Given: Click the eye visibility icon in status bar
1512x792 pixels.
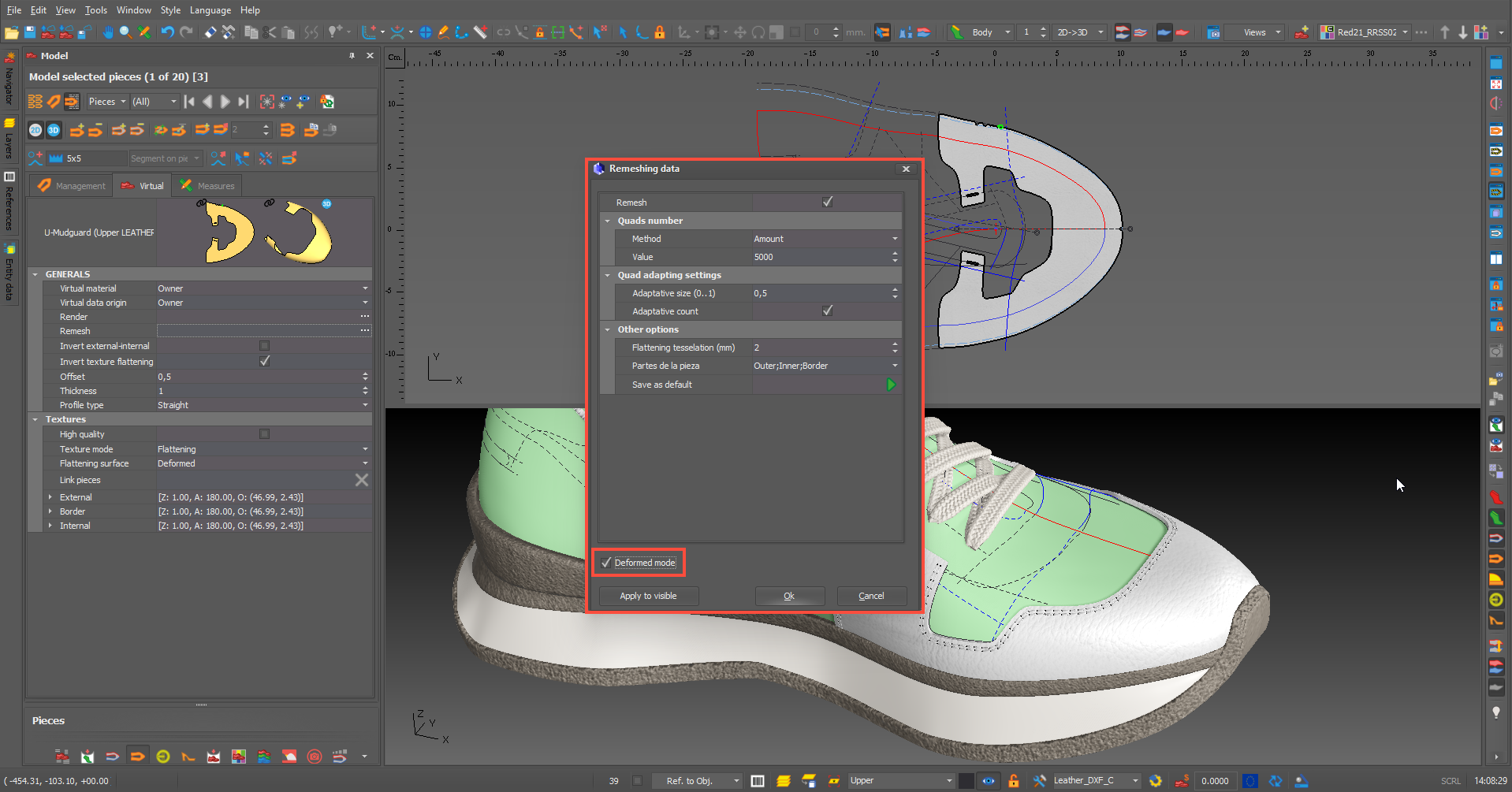Looking at the screenshot, I should click(988, 781).
